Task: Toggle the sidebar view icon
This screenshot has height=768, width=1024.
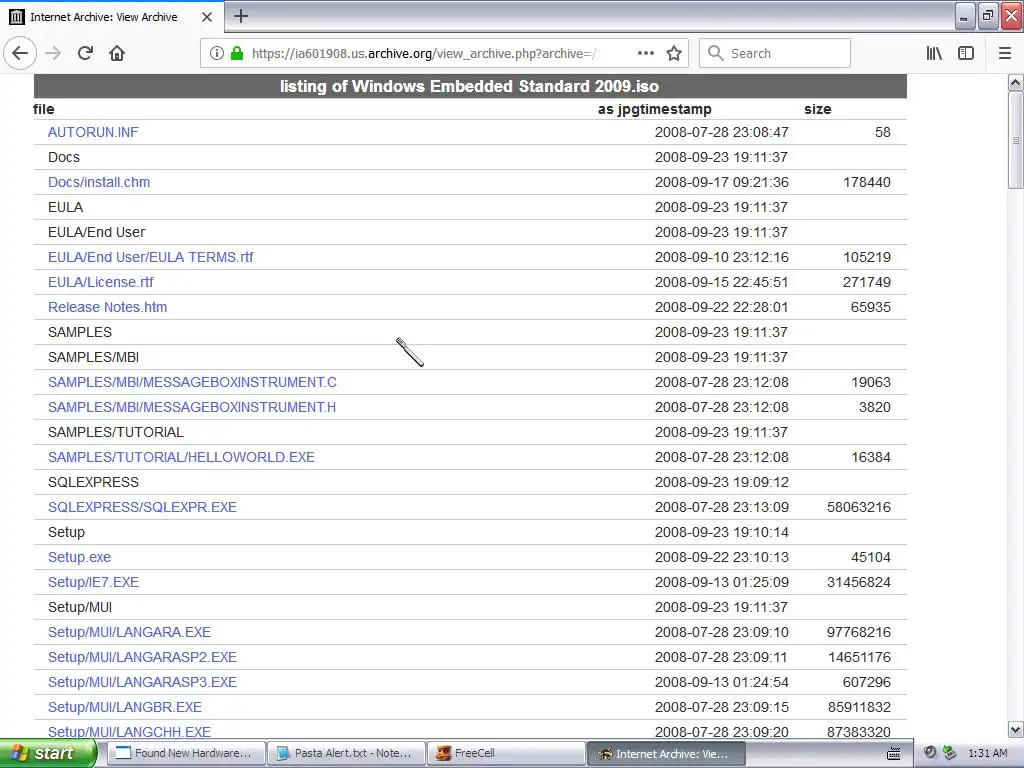Action: [966, 53]
